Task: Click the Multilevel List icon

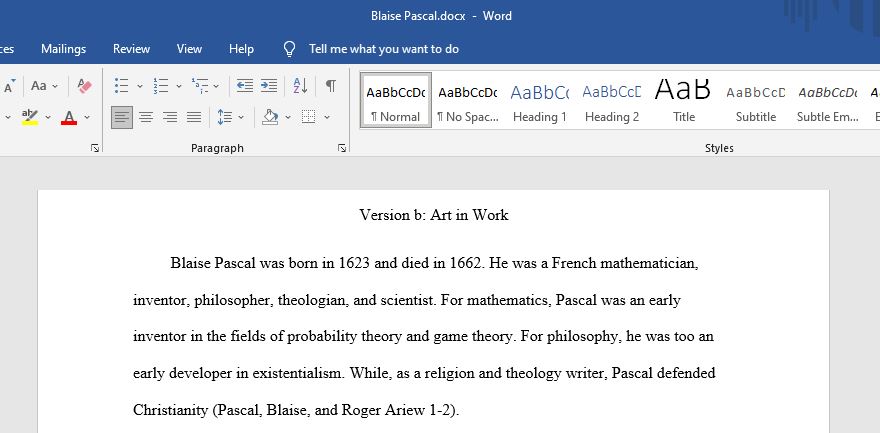Action: [x=200, y=86]
